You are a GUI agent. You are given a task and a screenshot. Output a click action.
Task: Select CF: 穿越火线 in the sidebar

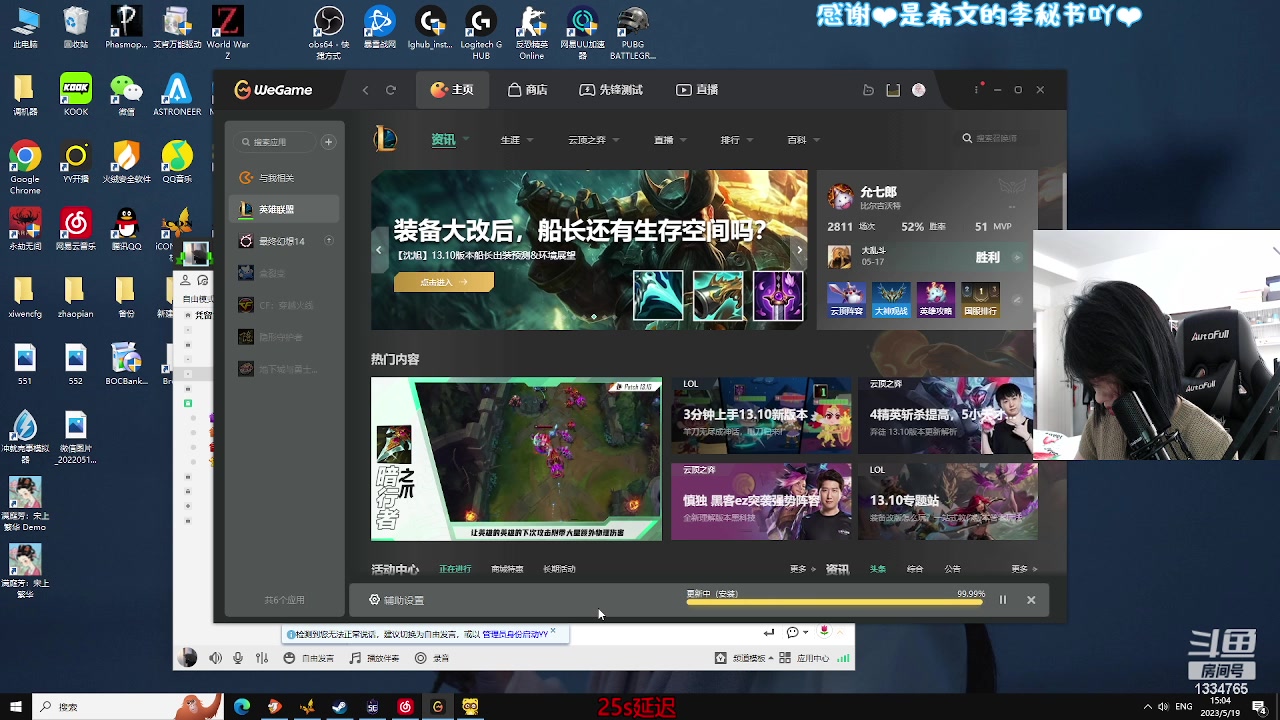(x=285, y=305)
